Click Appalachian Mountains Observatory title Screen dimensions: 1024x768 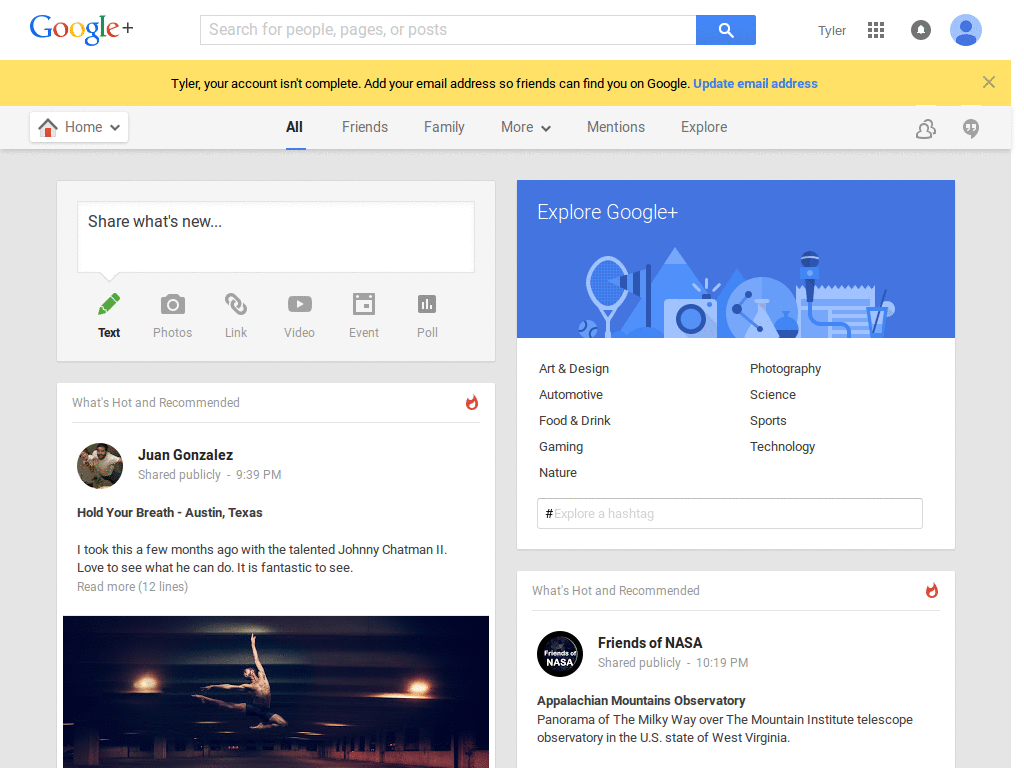pyautogui.click(x=641, y=701)
